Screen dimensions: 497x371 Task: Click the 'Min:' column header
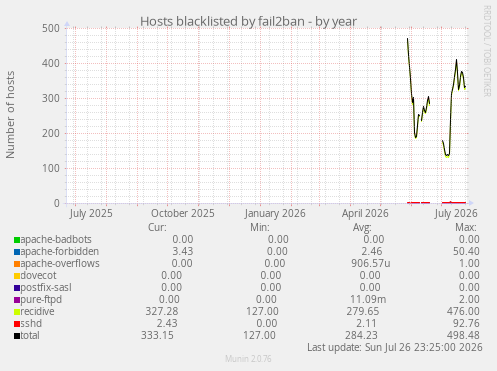(260, 227)
